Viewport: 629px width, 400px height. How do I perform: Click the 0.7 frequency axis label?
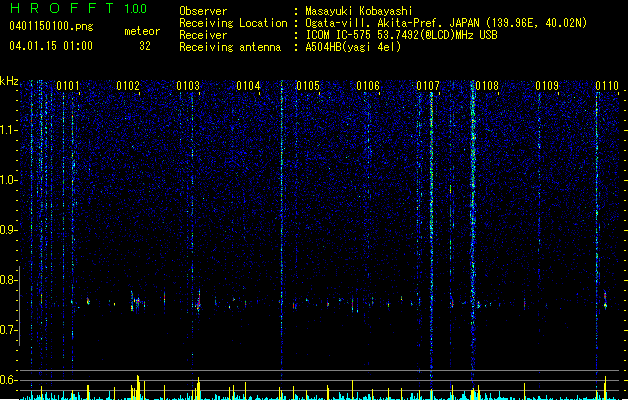tap(9, 330)
